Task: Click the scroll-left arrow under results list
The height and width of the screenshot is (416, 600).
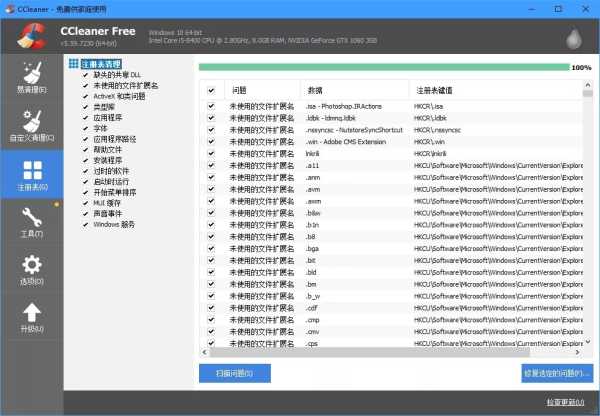Action: (204, 352)
